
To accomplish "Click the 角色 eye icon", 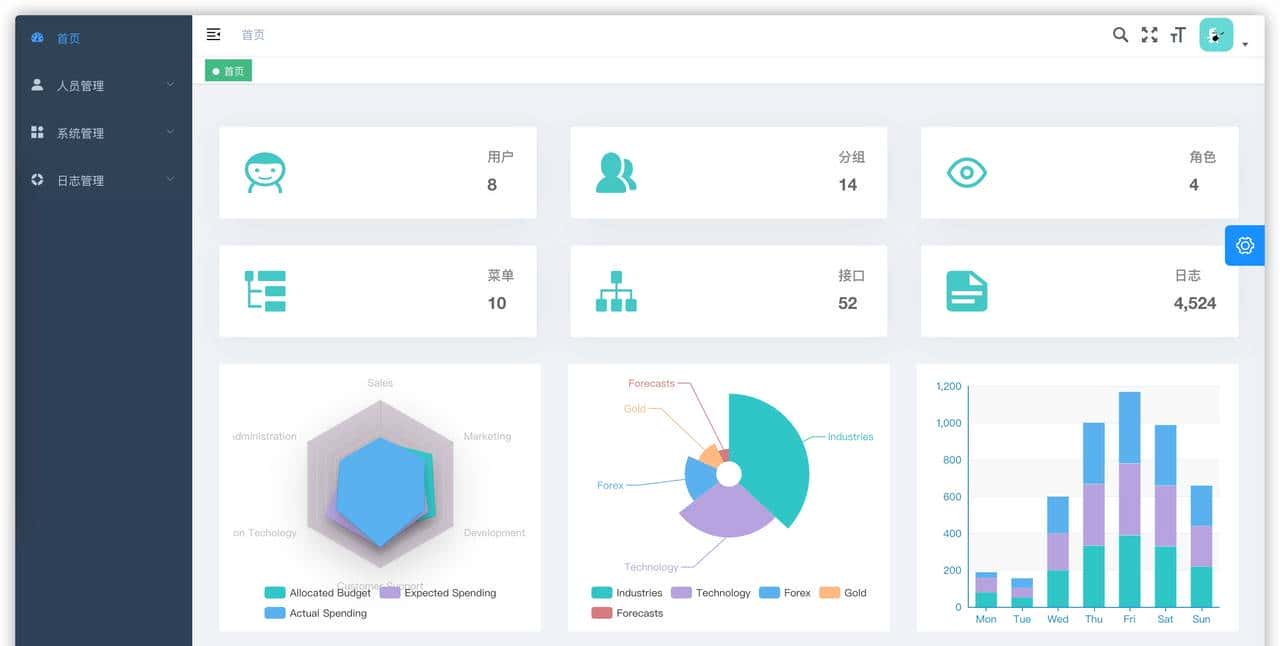I will coord(966,172).
